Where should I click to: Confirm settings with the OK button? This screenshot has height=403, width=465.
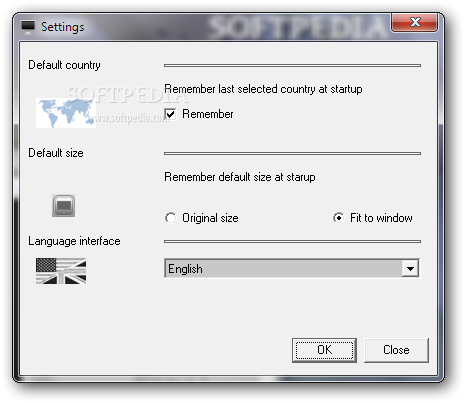click(x=324, y=350)
